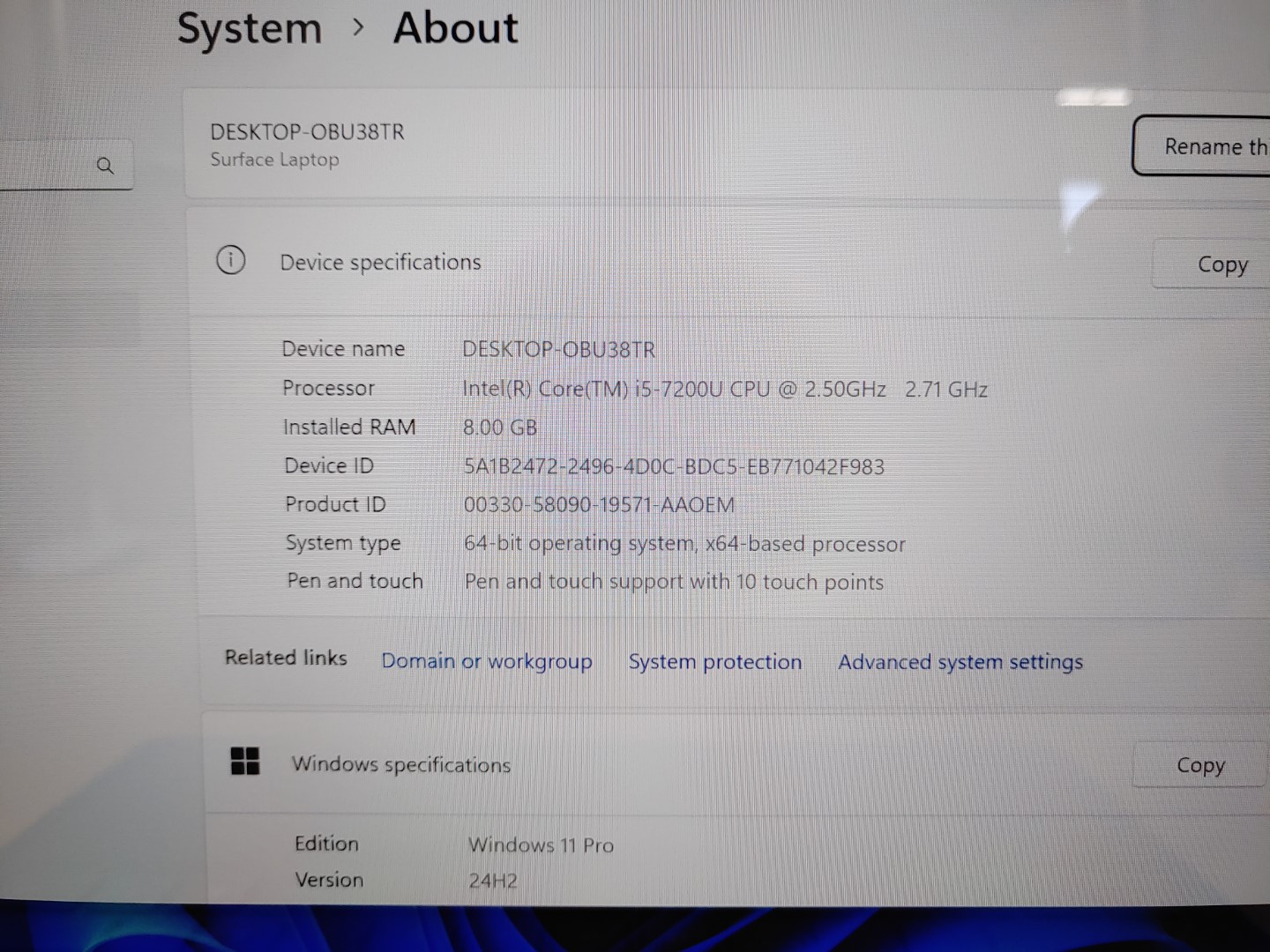This screenshot has height=952, width=1270.
Task: Open the System protection link
Action: (714, 662)
